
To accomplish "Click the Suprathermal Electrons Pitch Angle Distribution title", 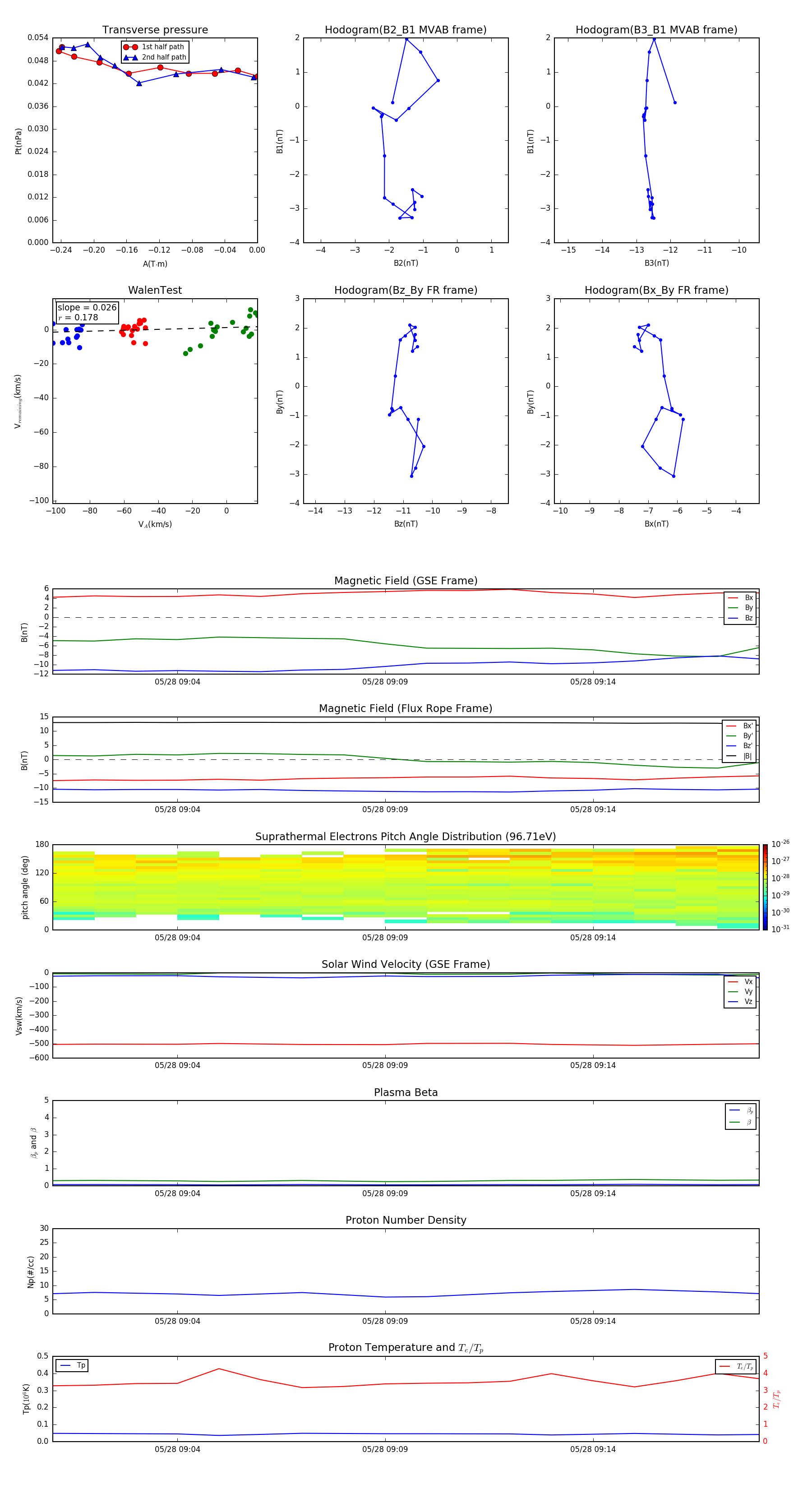I will pos(405,837).
